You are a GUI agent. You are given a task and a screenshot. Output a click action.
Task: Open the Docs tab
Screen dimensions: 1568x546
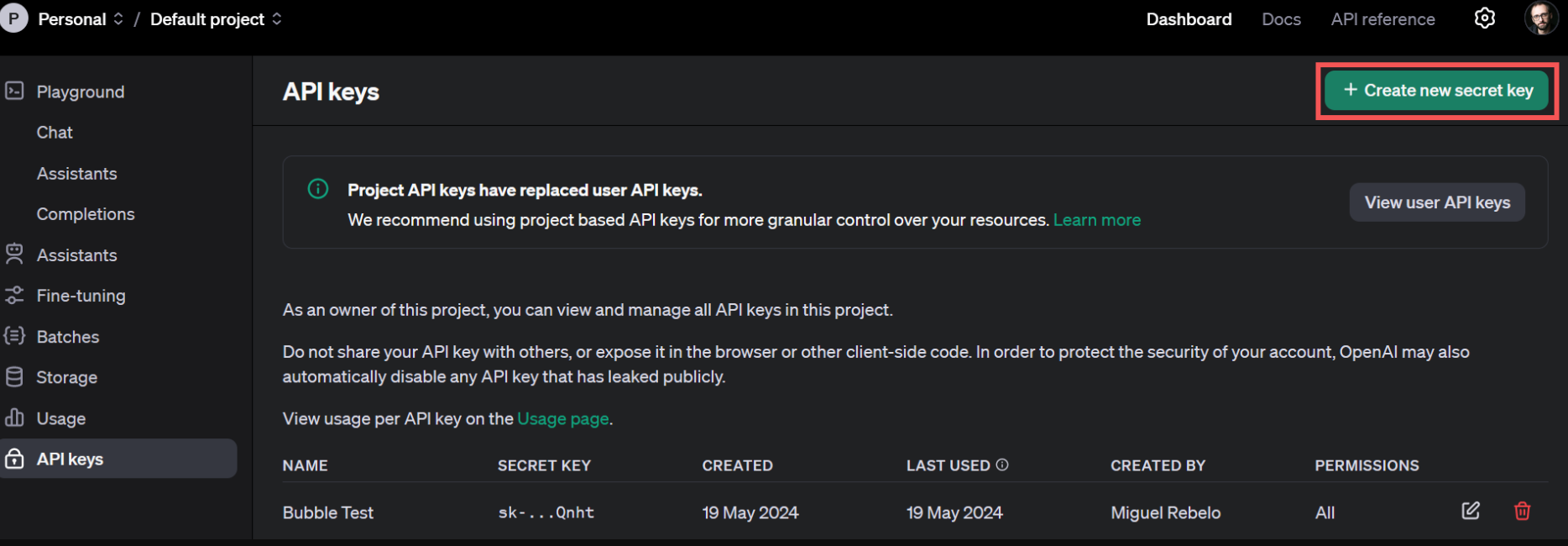coord(1281,19)
